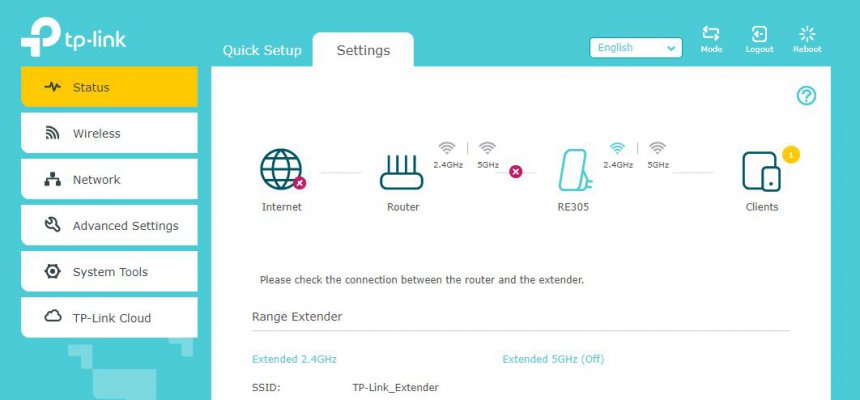
Task: Click the Extended 2.4GHz link
Action: pos(294,359)
